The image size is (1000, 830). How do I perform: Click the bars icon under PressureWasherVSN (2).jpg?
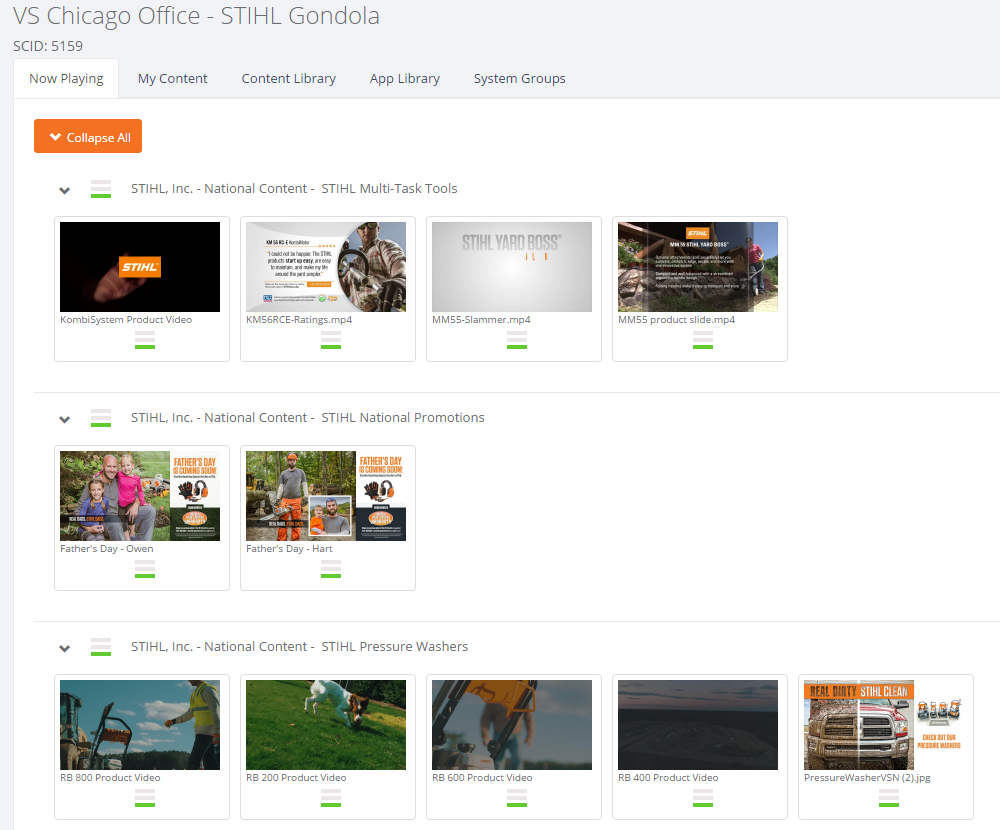(x=889, y=798)
